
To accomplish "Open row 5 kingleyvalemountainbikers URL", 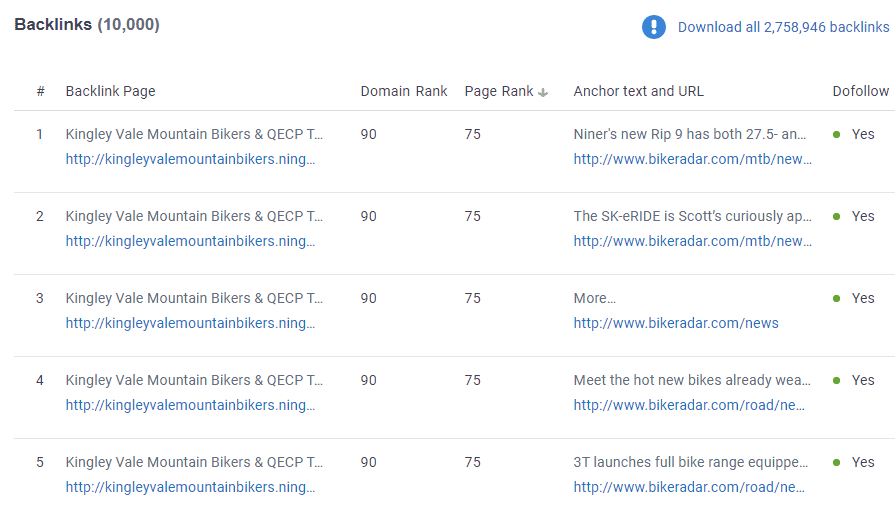I will click(x=190, y=487).
